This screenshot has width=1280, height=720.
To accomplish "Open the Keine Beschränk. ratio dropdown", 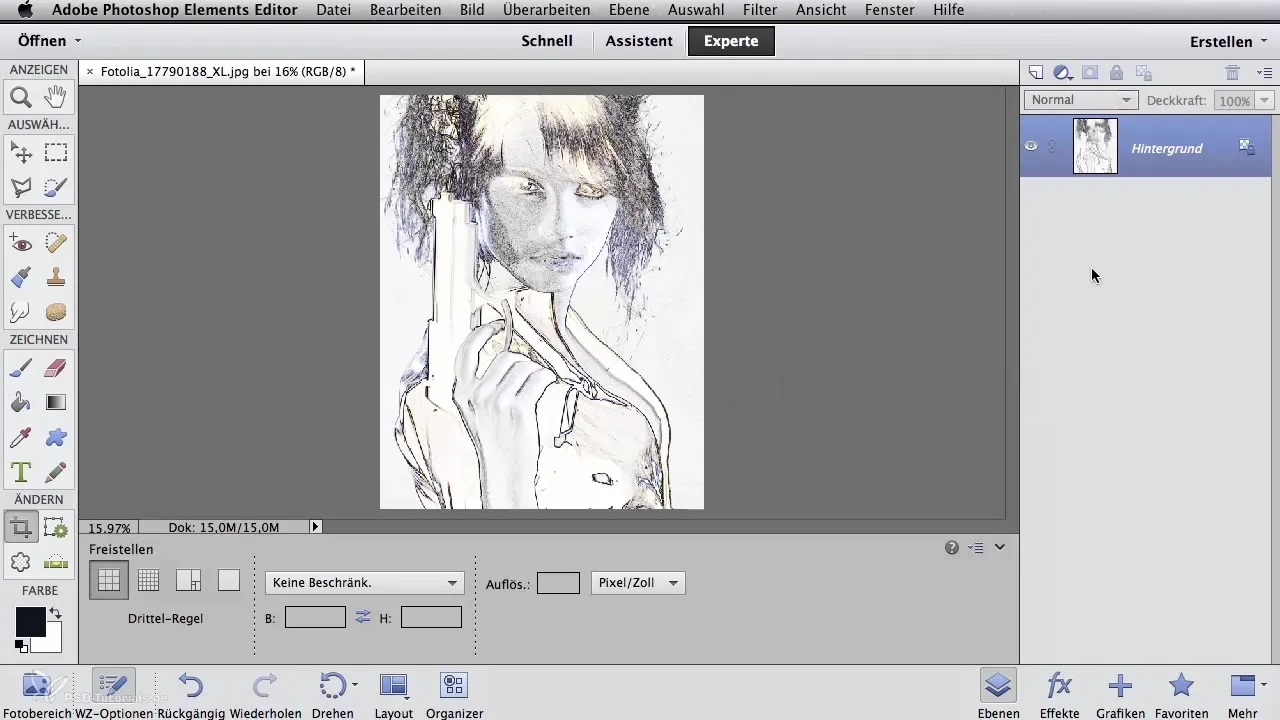I will tap(363, 583).
